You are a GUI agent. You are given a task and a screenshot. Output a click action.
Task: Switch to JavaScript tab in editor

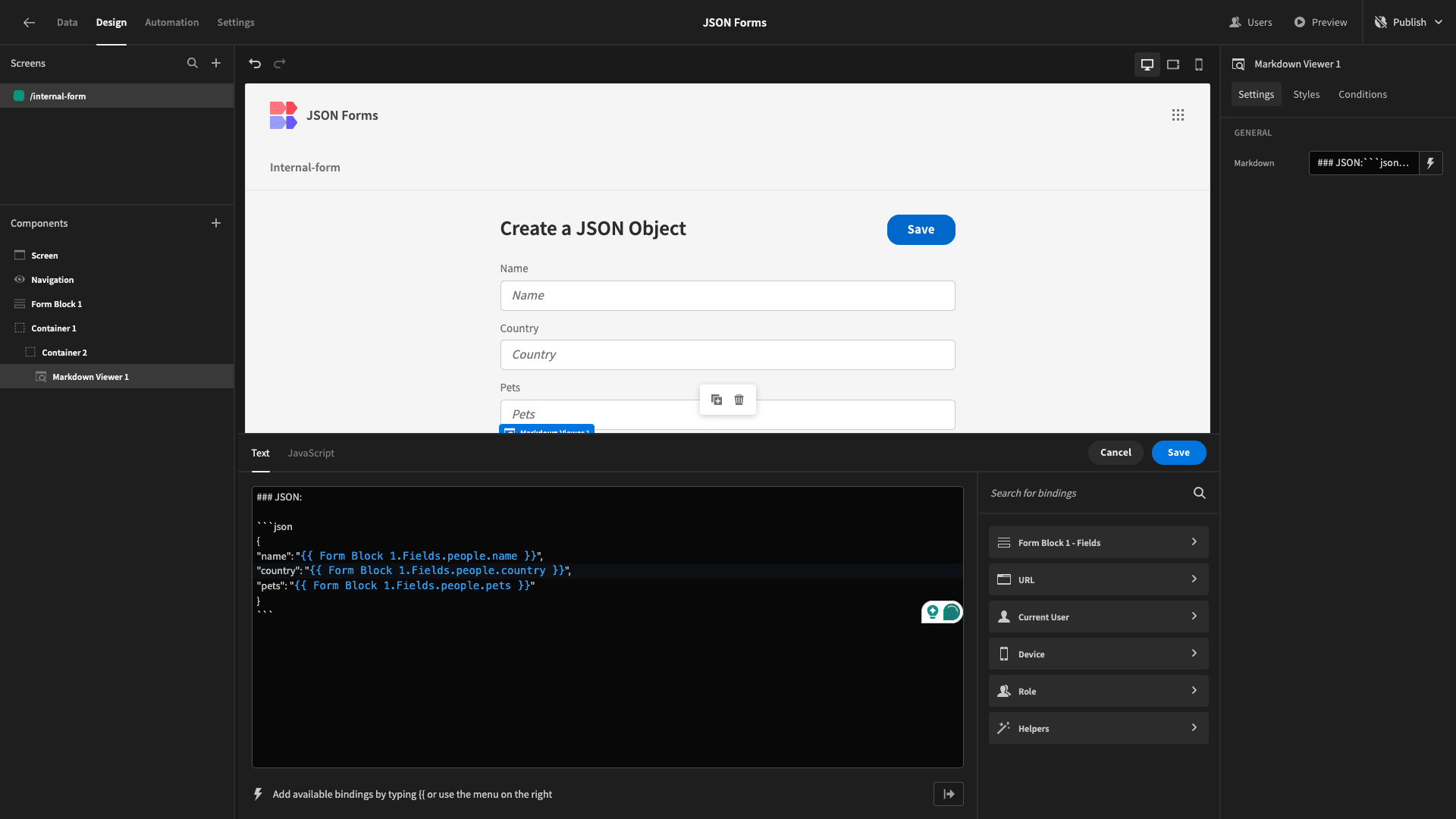point(310,453)
